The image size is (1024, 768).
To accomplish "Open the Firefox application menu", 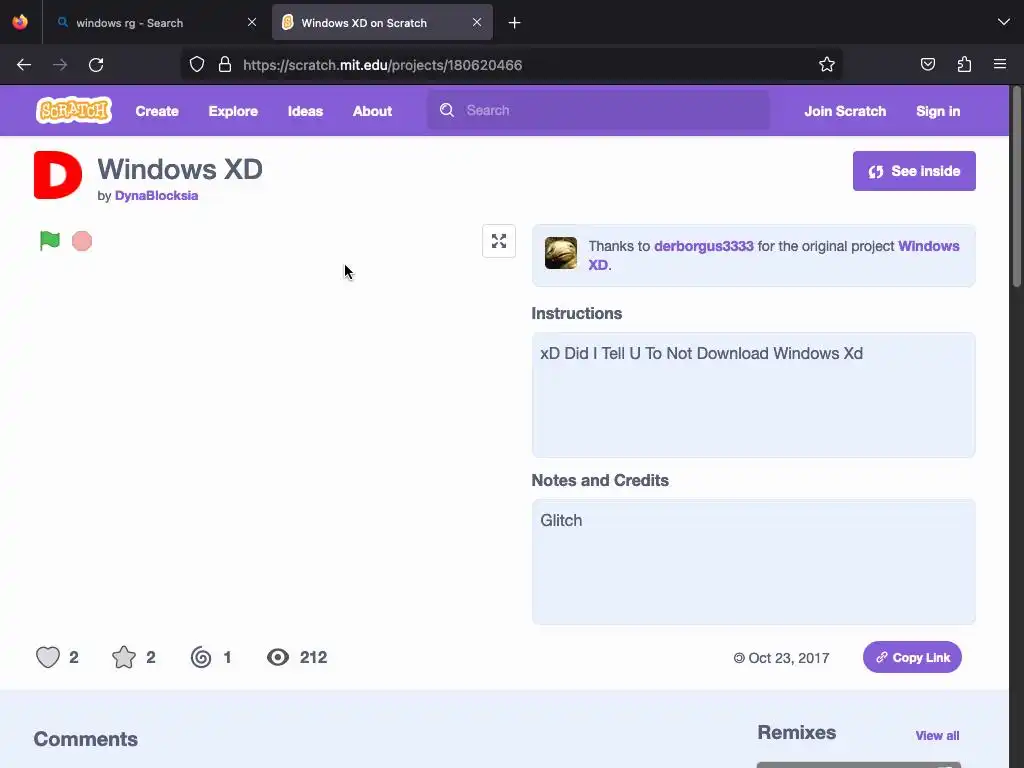I will click(x=1000, y=65).
